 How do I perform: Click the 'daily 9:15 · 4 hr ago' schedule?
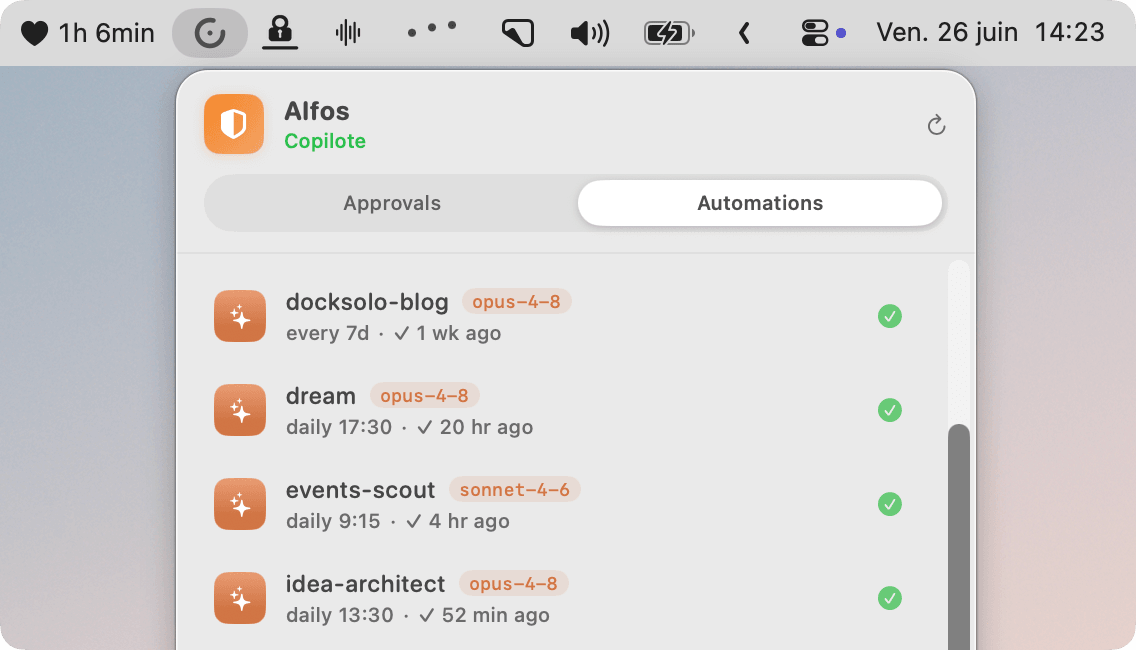tap(398, 521)
